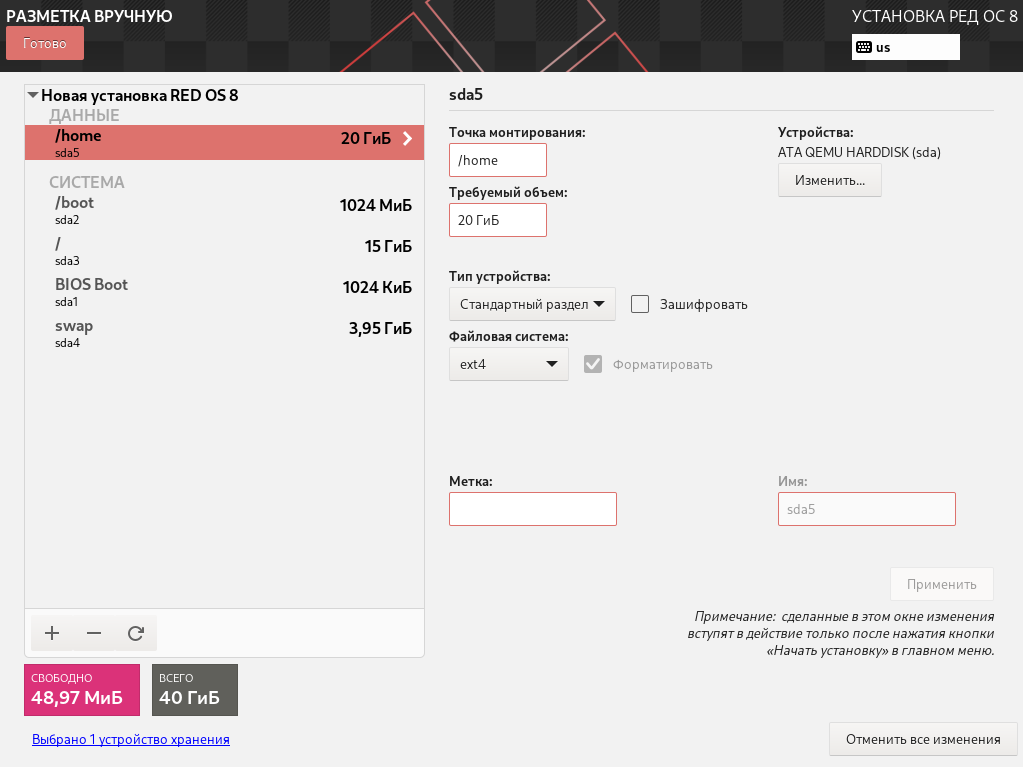Select the BIOS Boot sda1 partition

(x=224, y=292)
